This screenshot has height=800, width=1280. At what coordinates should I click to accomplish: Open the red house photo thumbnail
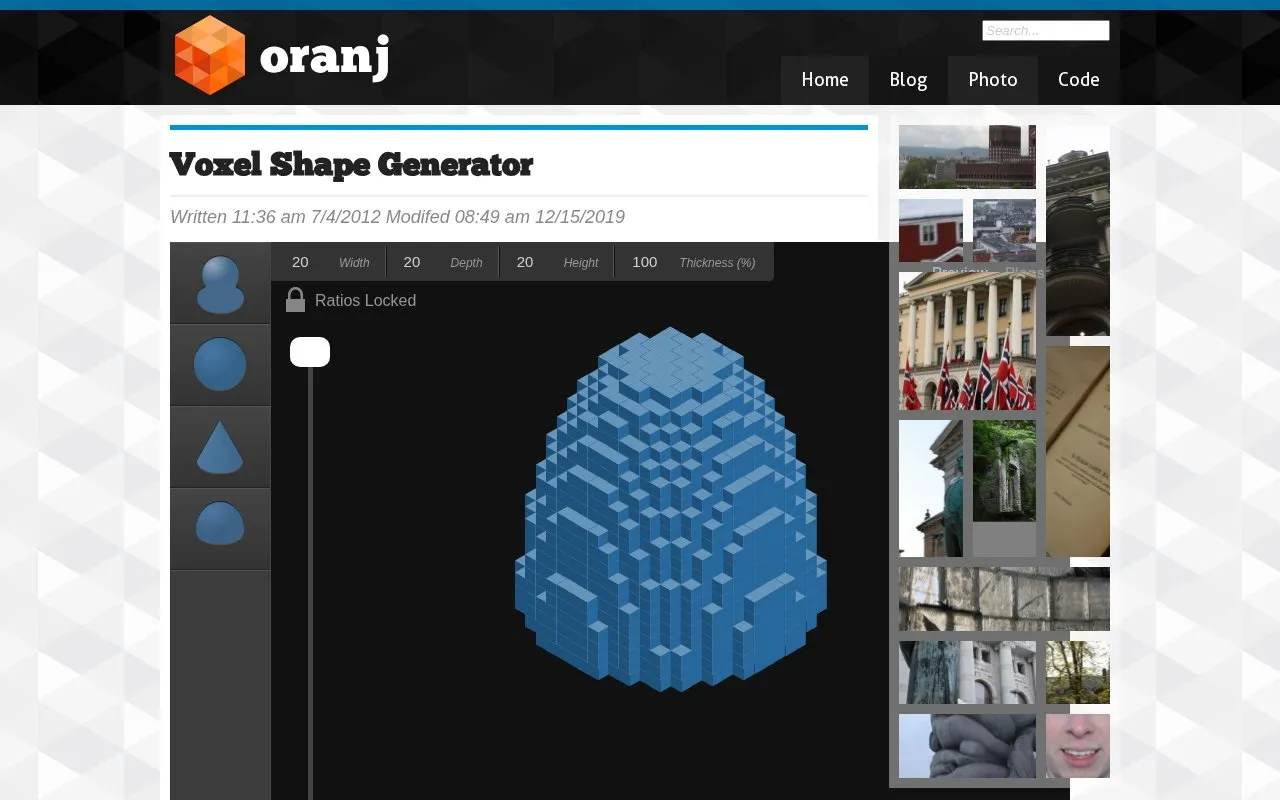[931, 230]
